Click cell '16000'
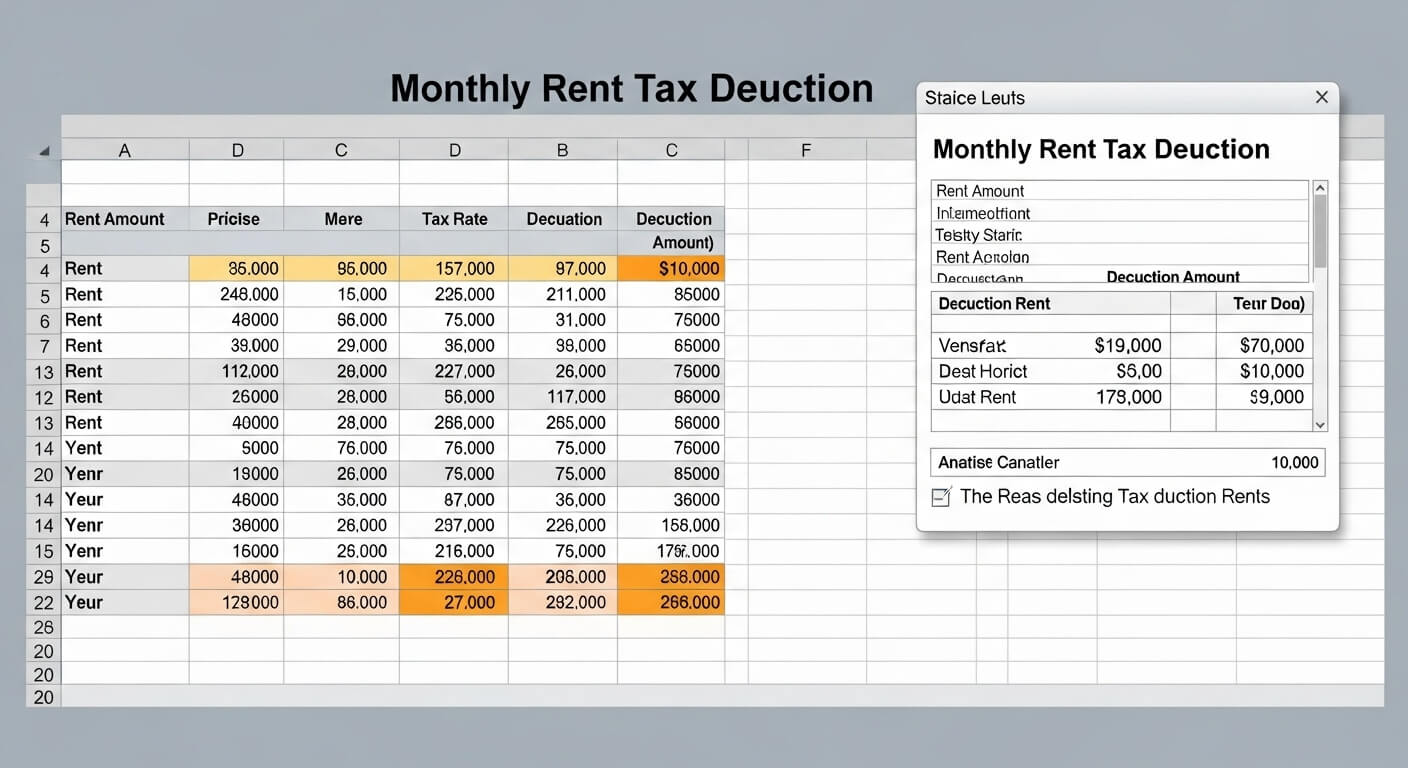This screenshot has height=768, width=1408. pyautogui.click(x=237, y=551)
